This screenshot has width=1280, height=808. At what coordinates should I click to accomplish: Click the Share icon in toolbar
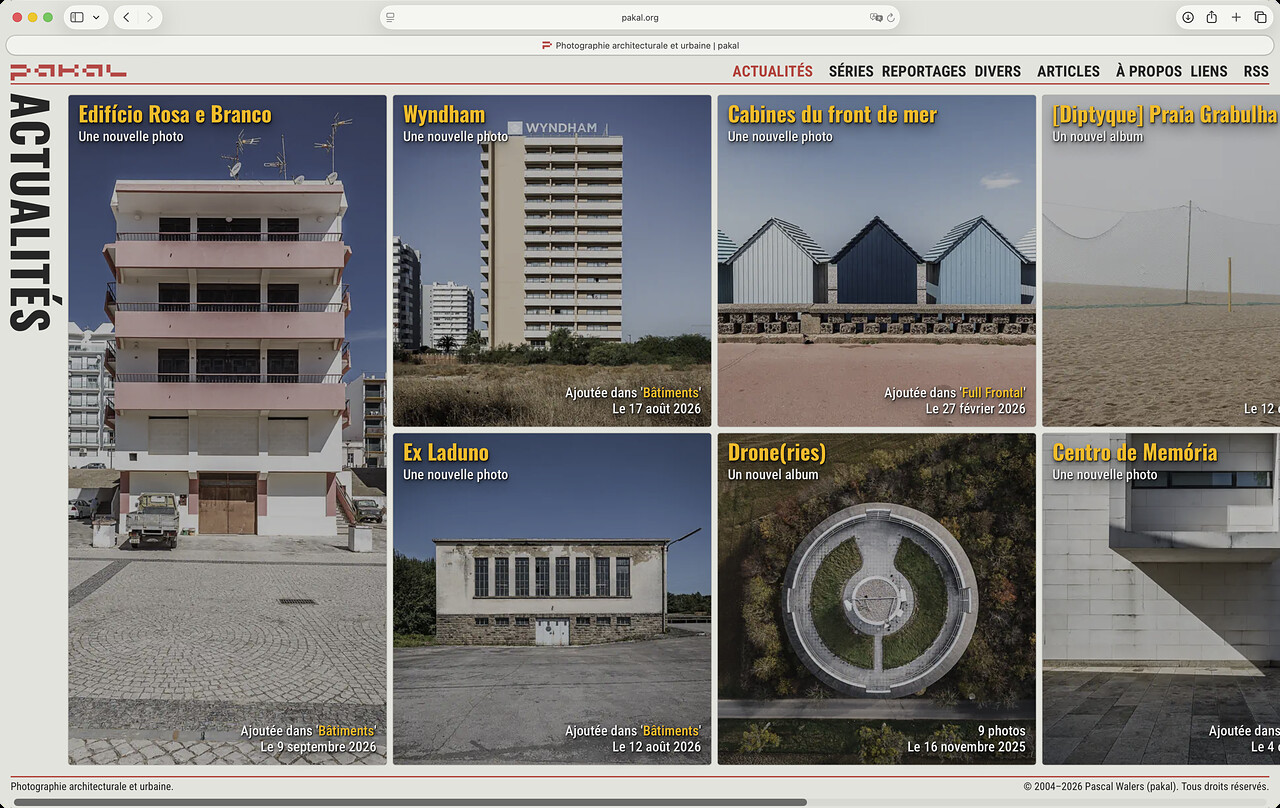pos(1212,17)
